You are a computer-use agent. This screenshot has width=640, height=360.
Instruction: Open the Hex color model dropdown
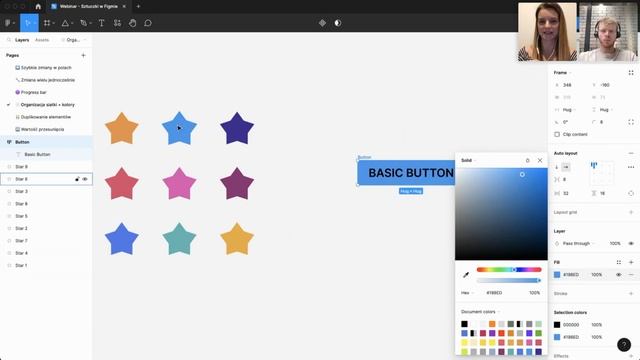467,293
